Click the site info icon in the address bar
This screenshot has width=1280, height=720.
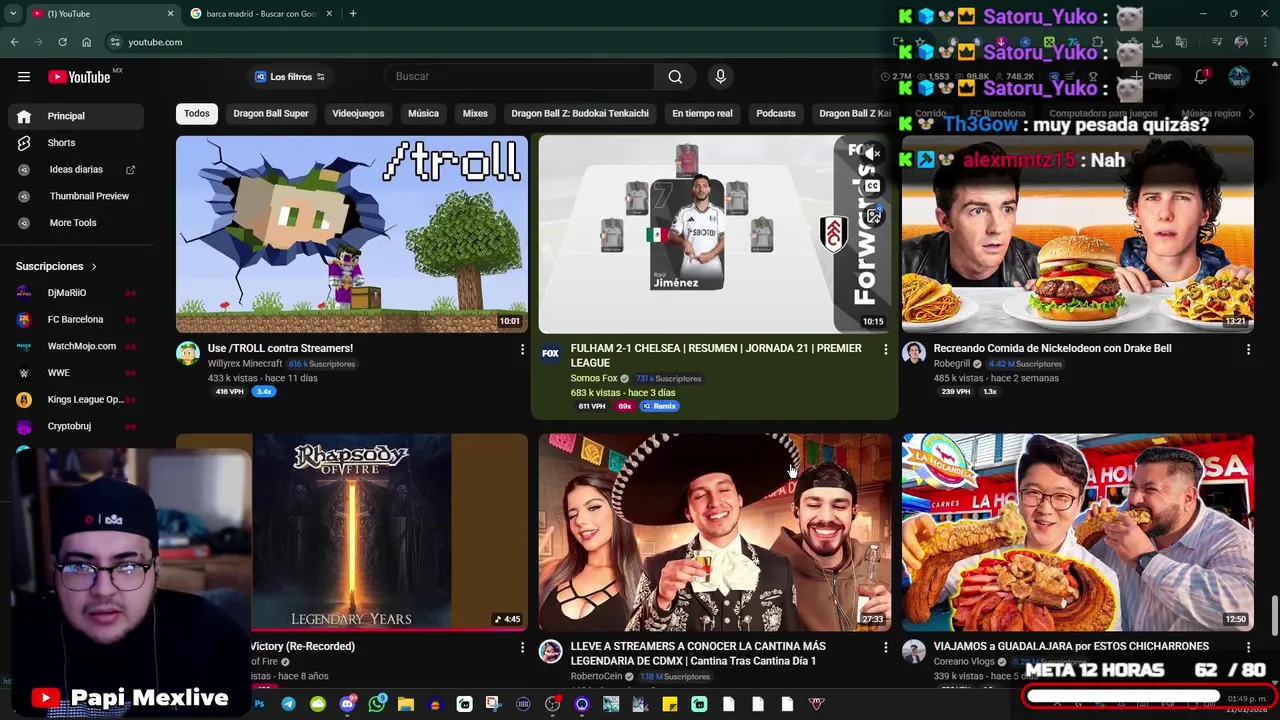pos(115,42)
